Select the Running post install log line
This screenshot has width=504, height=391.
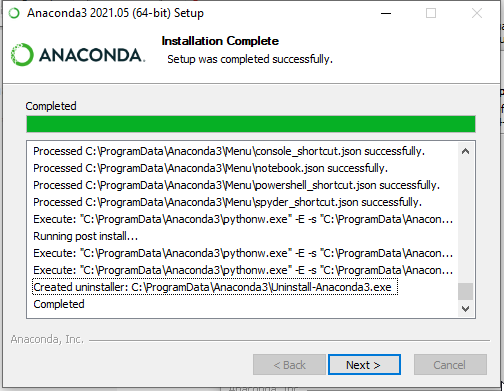tap(86, 236)
